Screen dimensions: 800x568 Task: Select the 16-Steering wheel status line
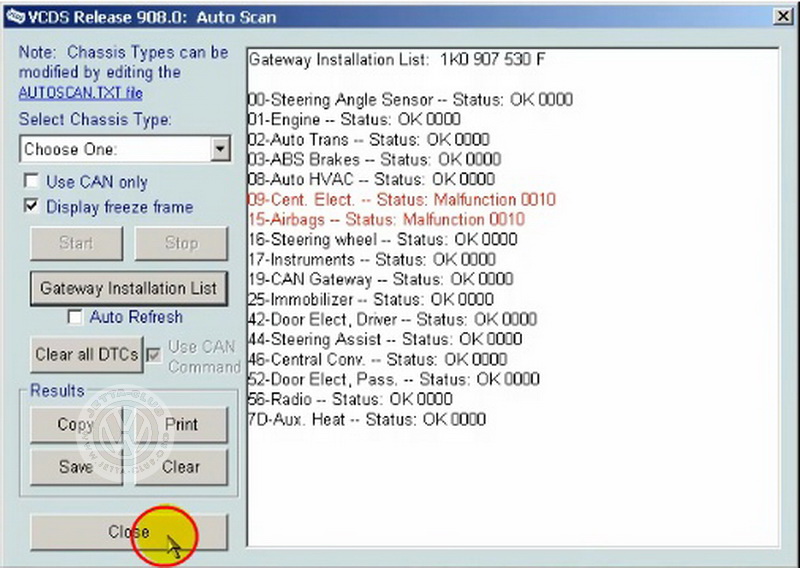(383, 239)
